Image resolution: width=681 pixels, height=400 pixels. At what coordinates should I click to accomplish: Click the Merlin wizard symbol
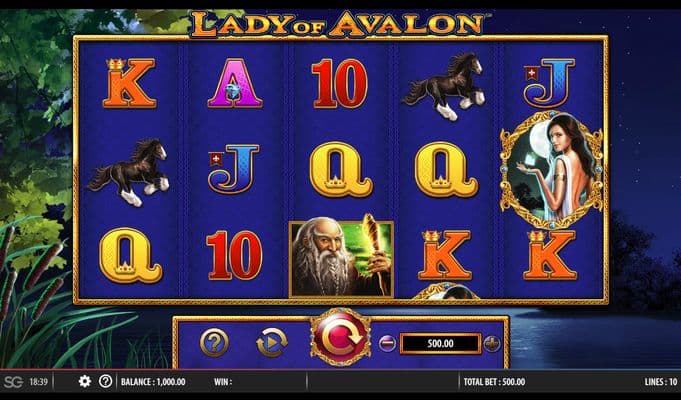(x=341, y=259)
